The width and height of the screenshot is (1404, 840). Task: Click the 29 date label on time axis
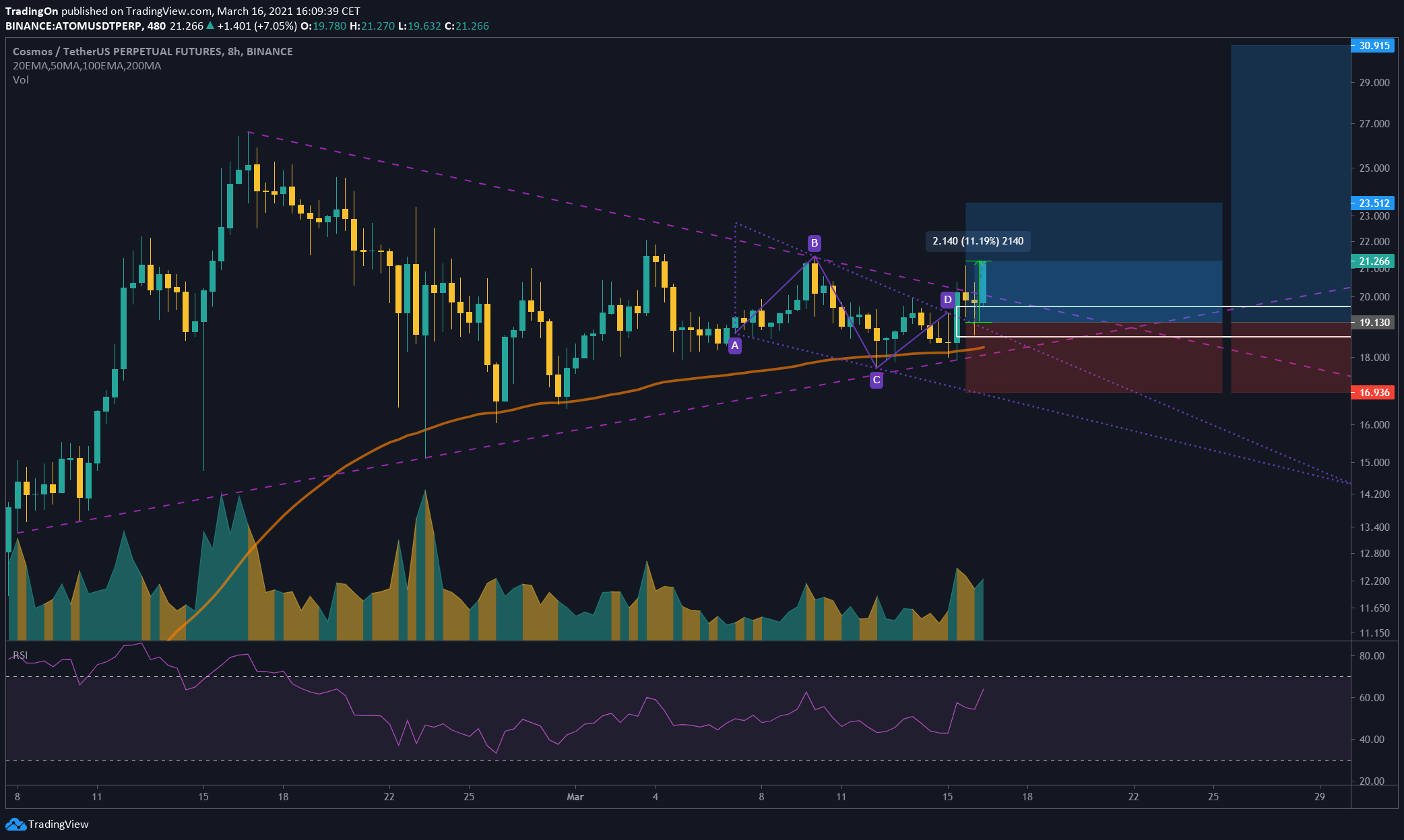point(1320,797)
